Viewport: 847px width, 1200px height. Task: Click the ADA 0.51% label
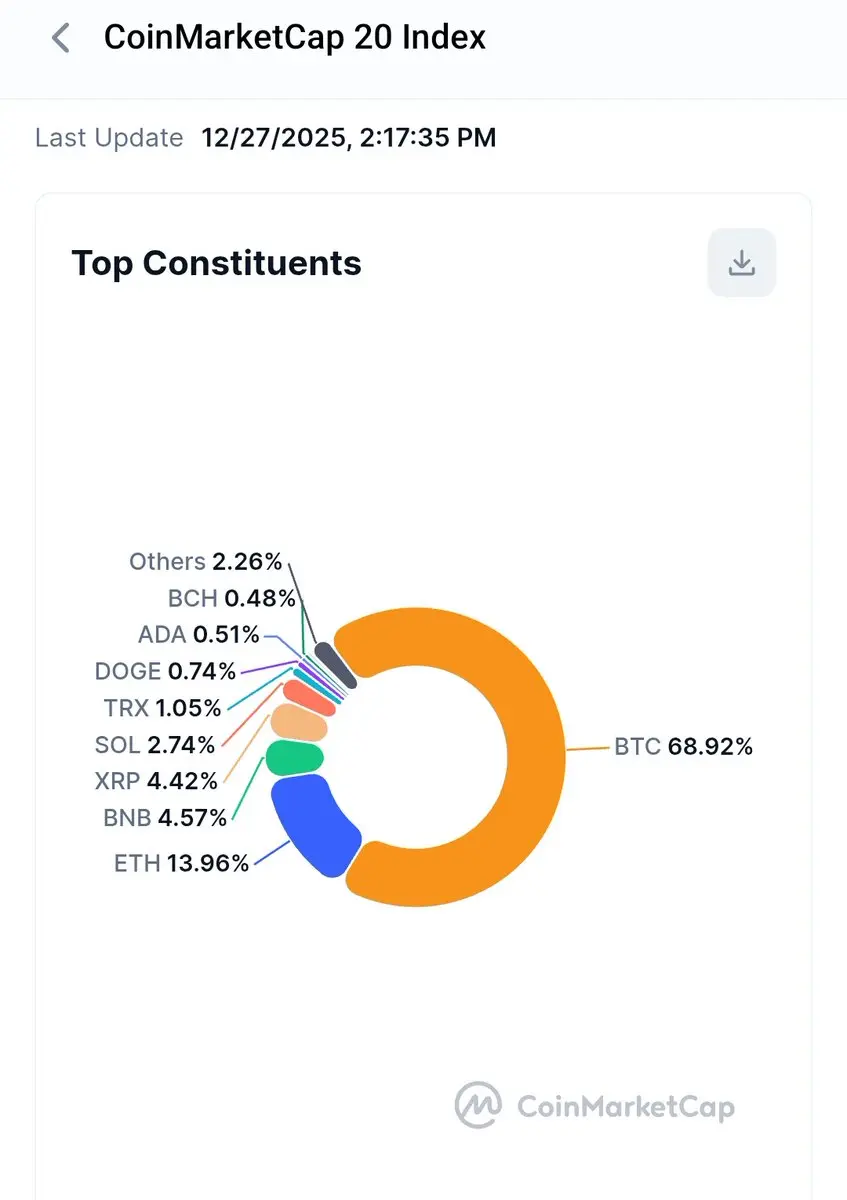pos(198,634)
